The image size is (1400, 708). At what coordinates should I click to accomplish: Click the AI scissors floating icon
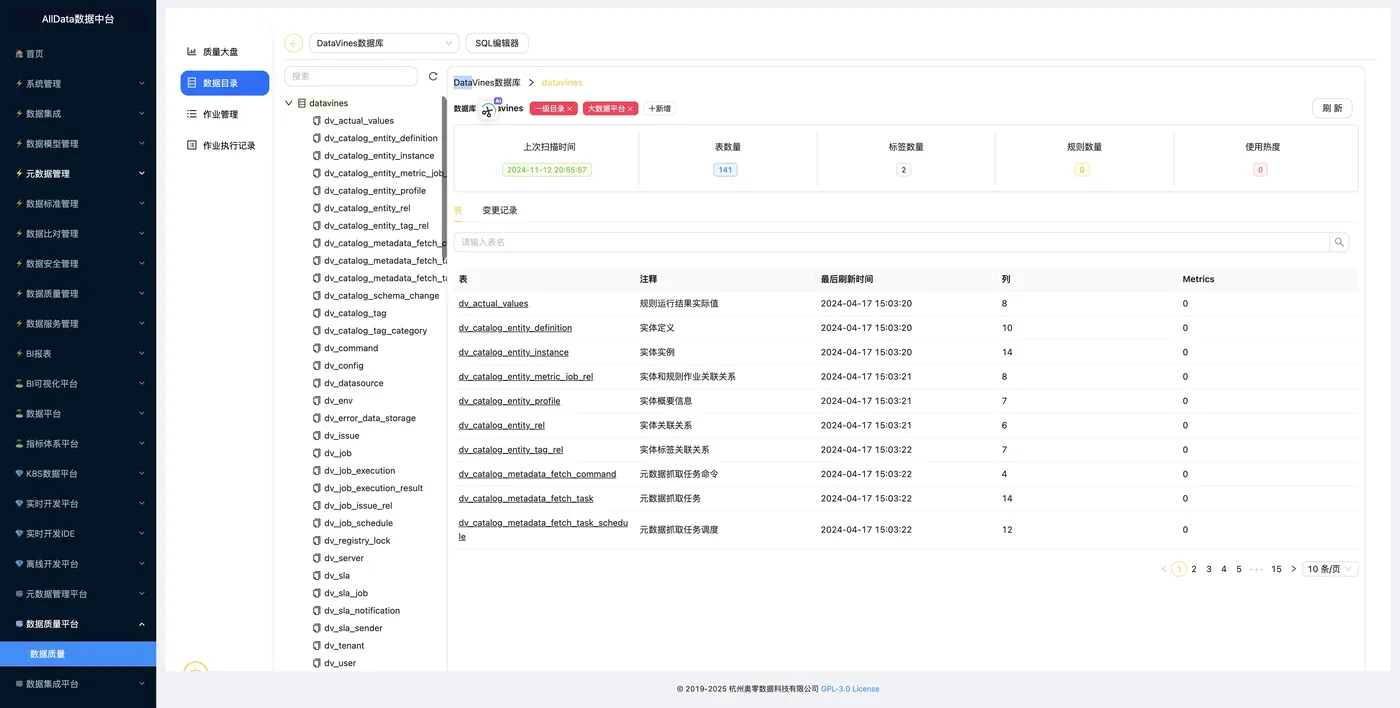click(488, 109)
